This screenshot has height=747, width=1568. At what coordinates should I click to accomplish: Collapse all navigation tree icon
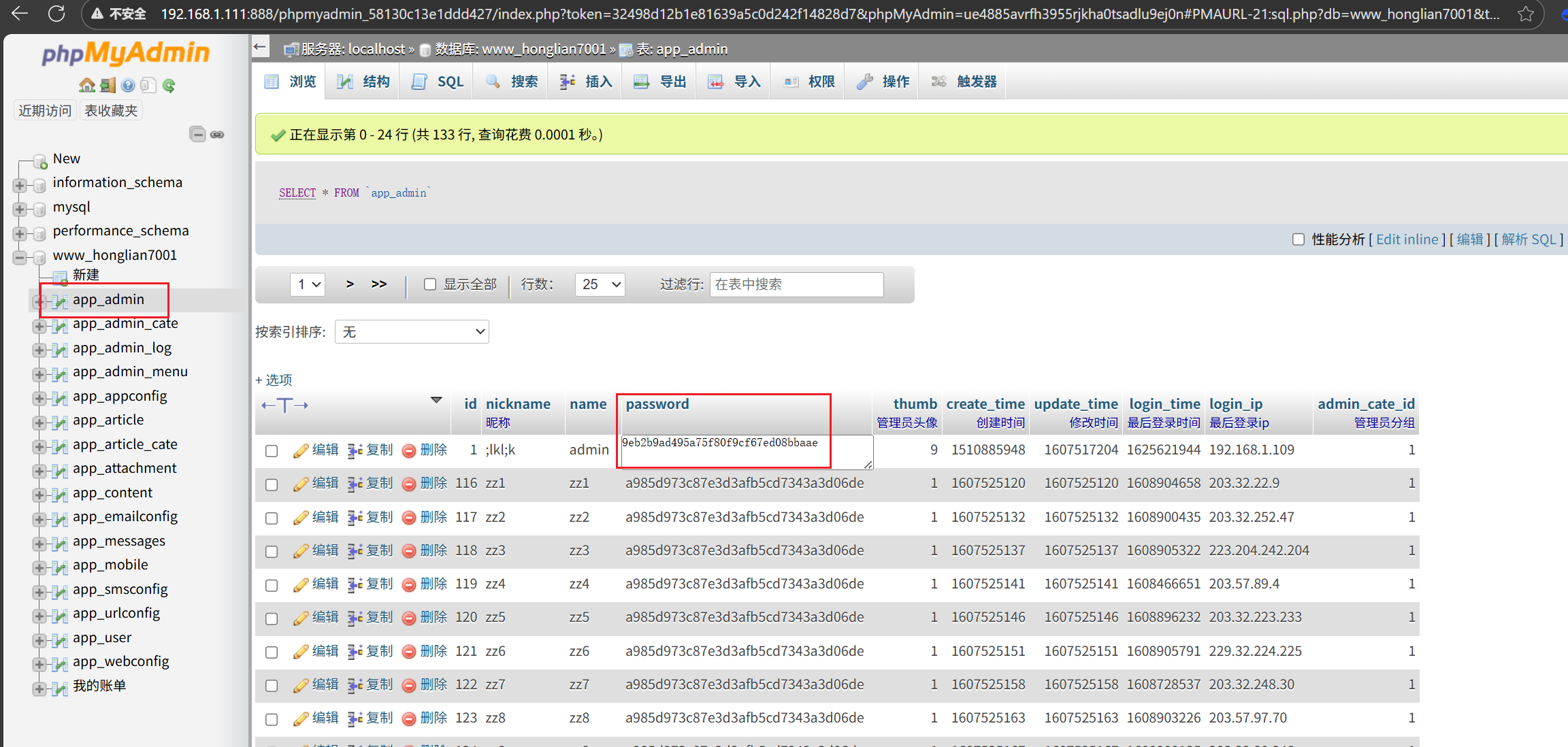click(197, 134)
